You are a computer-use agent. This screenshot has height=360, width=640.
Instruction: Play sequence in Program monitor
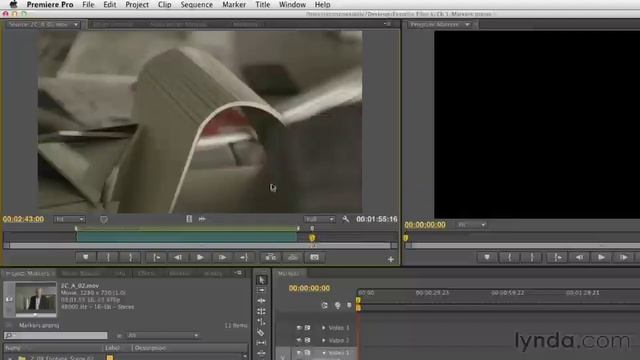tap(601, 258)
